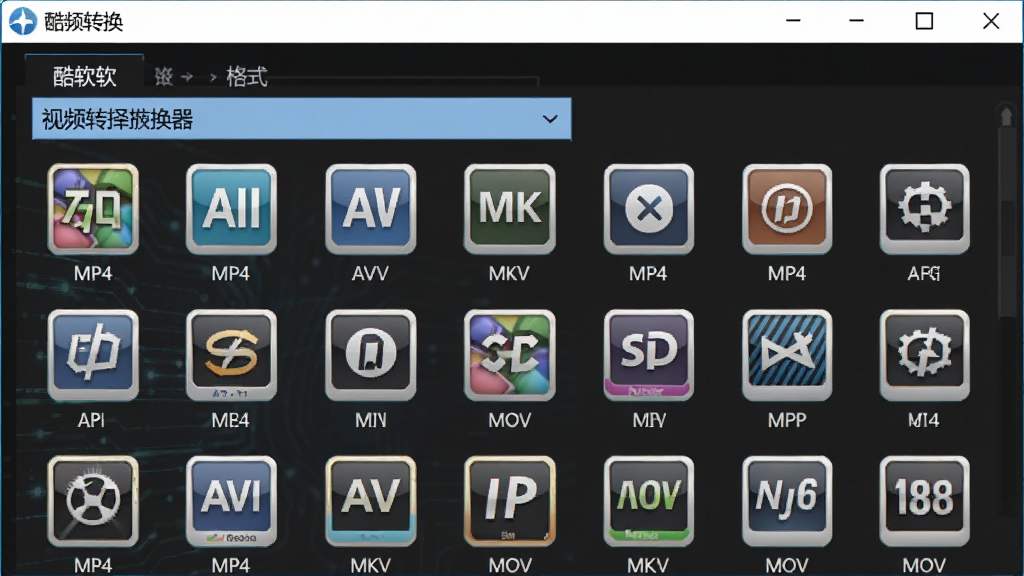The image size is (1024, 576).
Task: Select the dark AV icon labeled MKV
Action: [370, 501]
